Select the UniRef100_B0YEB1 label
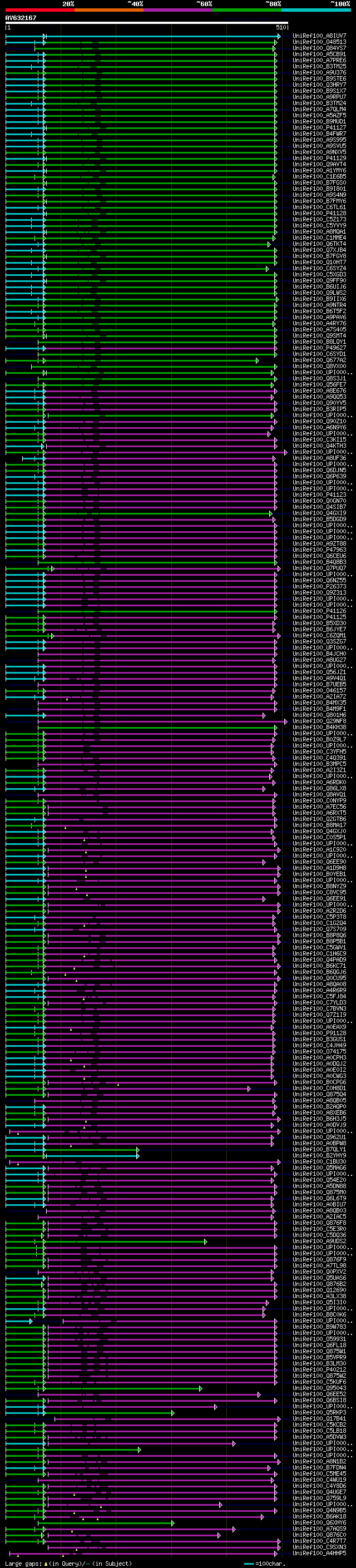This screenshot has height=1568, width=356. point(319,873)
